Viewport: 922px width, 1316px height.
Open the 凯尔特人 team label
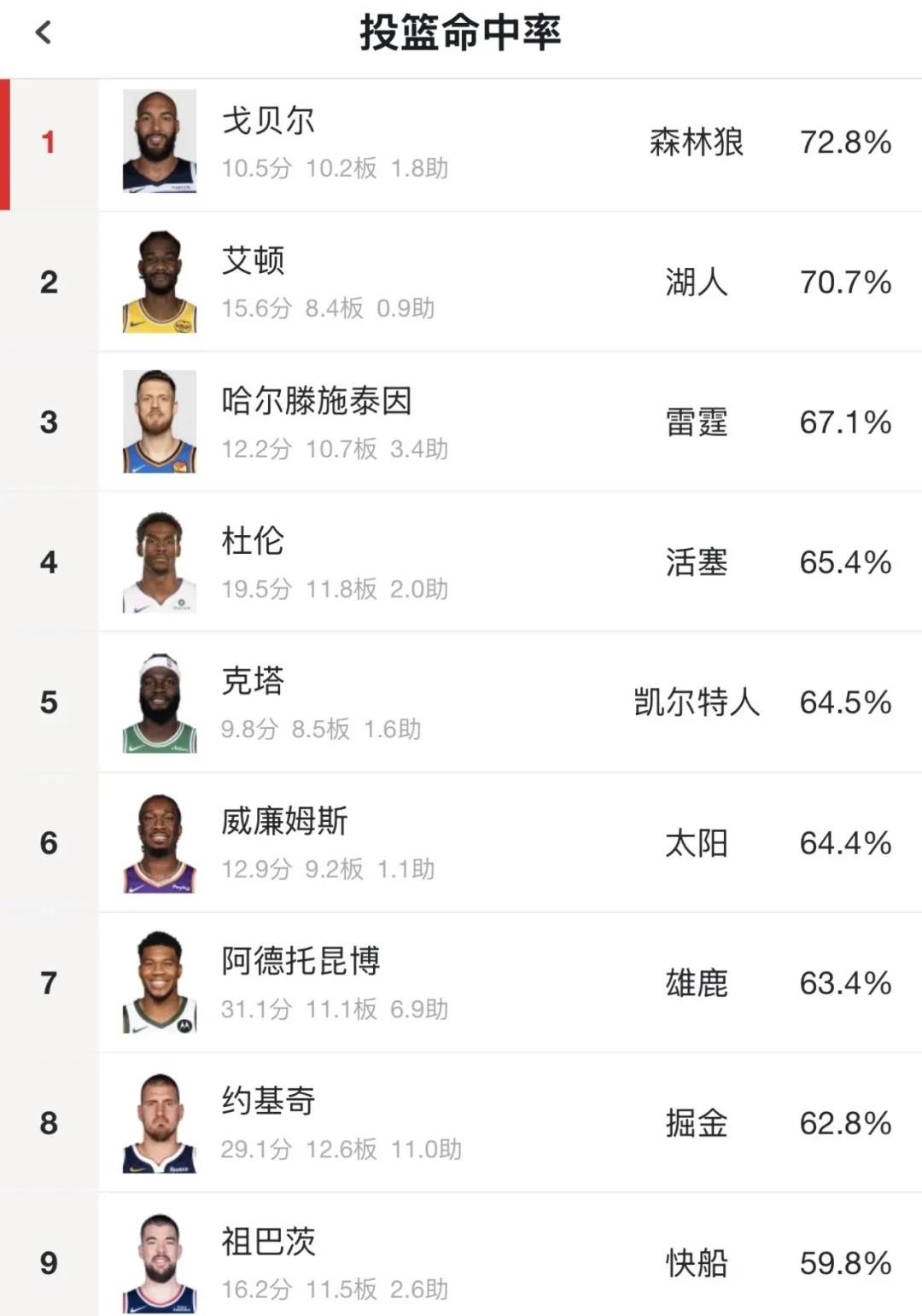tap(696, 702)
